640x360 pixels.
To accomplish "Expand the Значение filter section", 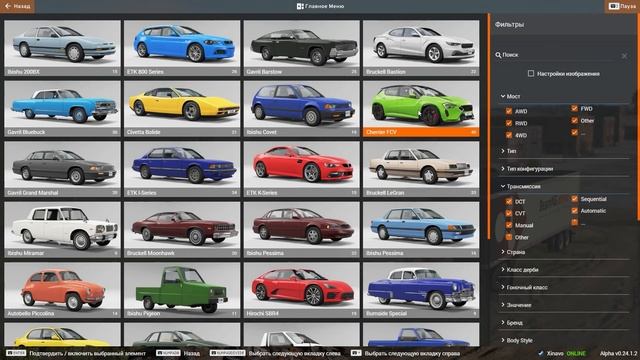I will 563,305.
